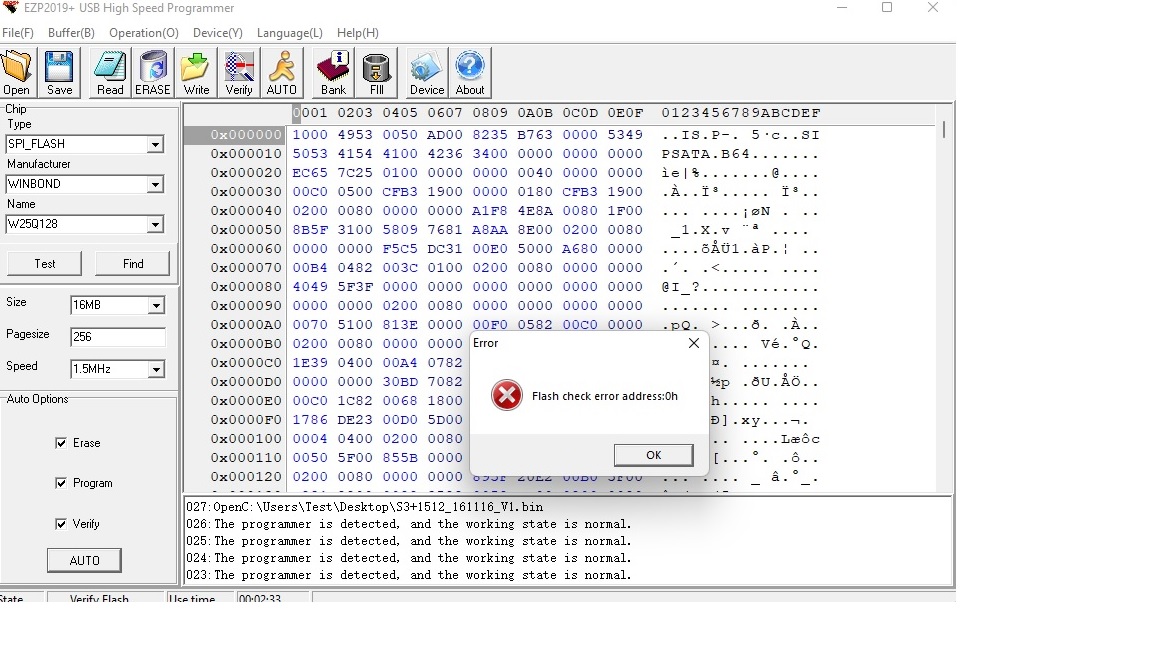Click the red error icon in dialog
Screen dimensions: 1152x648
point(507,395)
